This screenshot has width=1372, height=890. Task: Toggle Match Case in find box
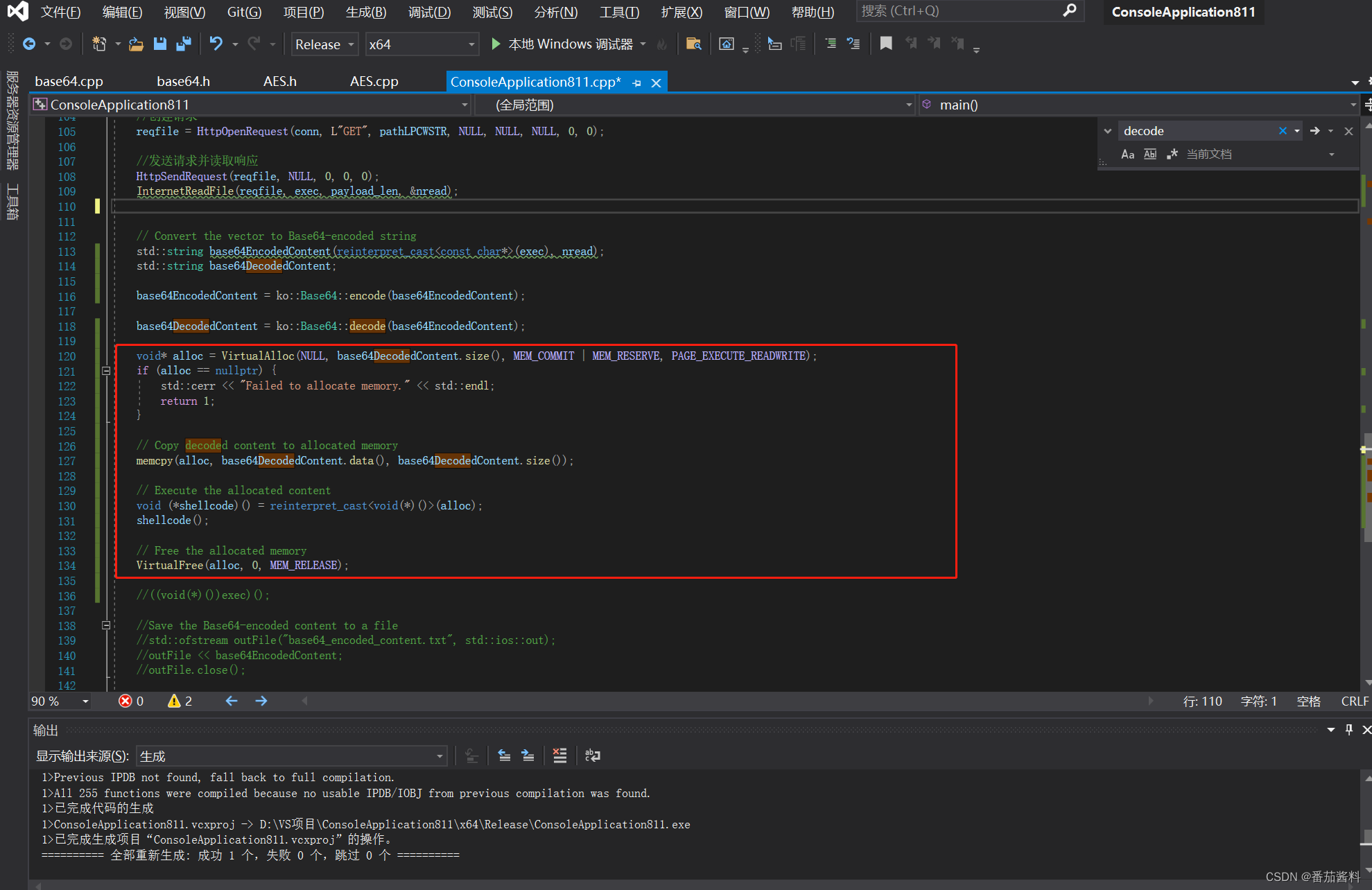tap(1128, 155)
